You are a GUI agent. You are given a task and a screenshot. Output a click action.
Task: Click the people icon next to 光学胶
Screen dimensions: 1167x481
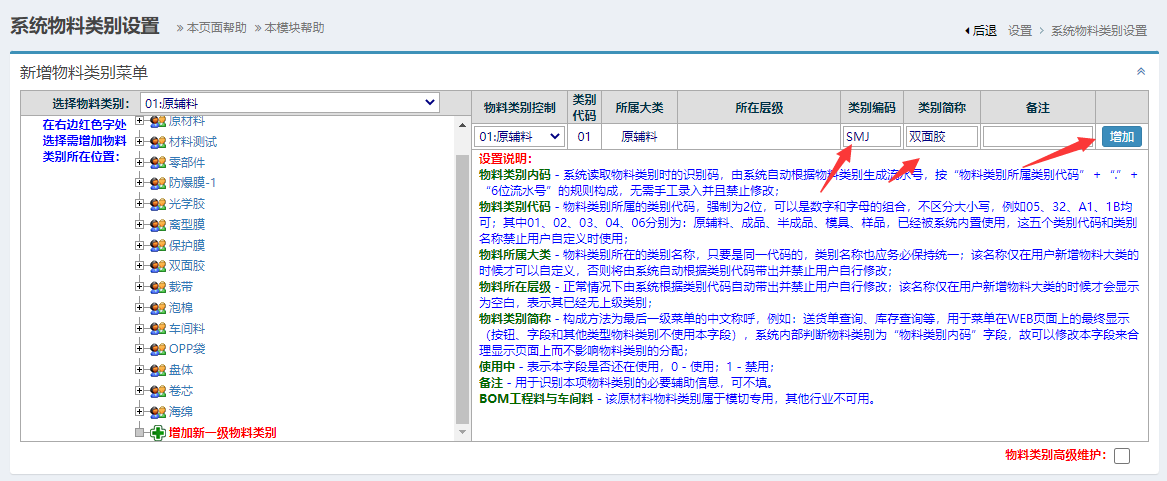click(158, 204)
